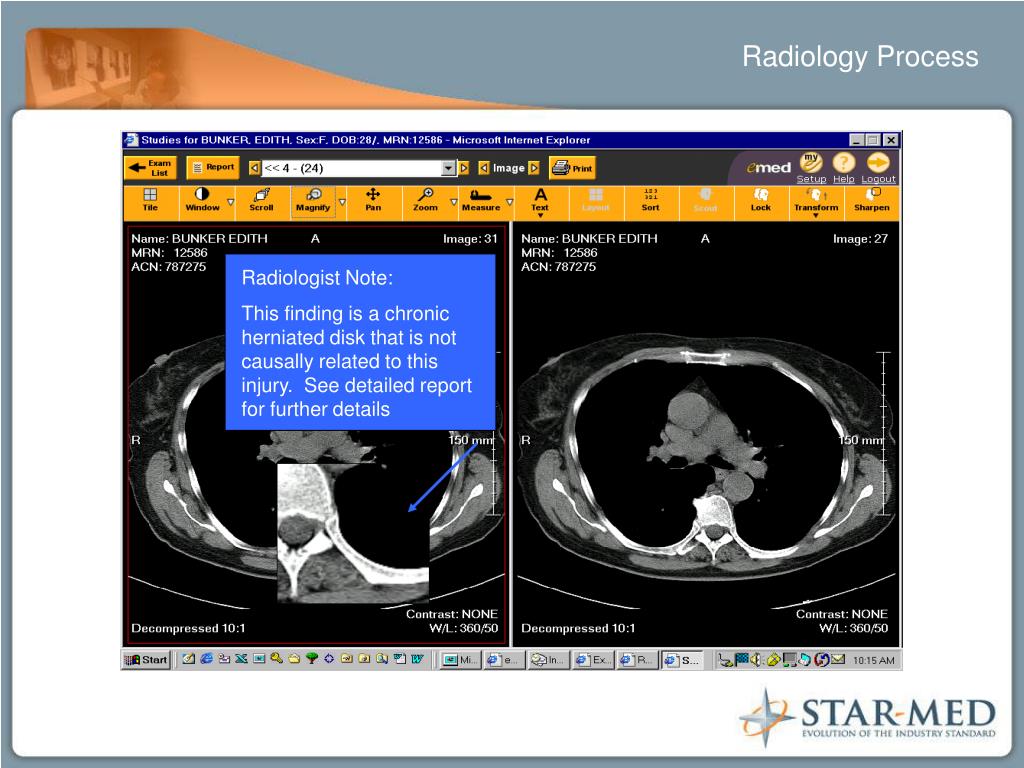Choose the Scroll tool

point(261,200)
